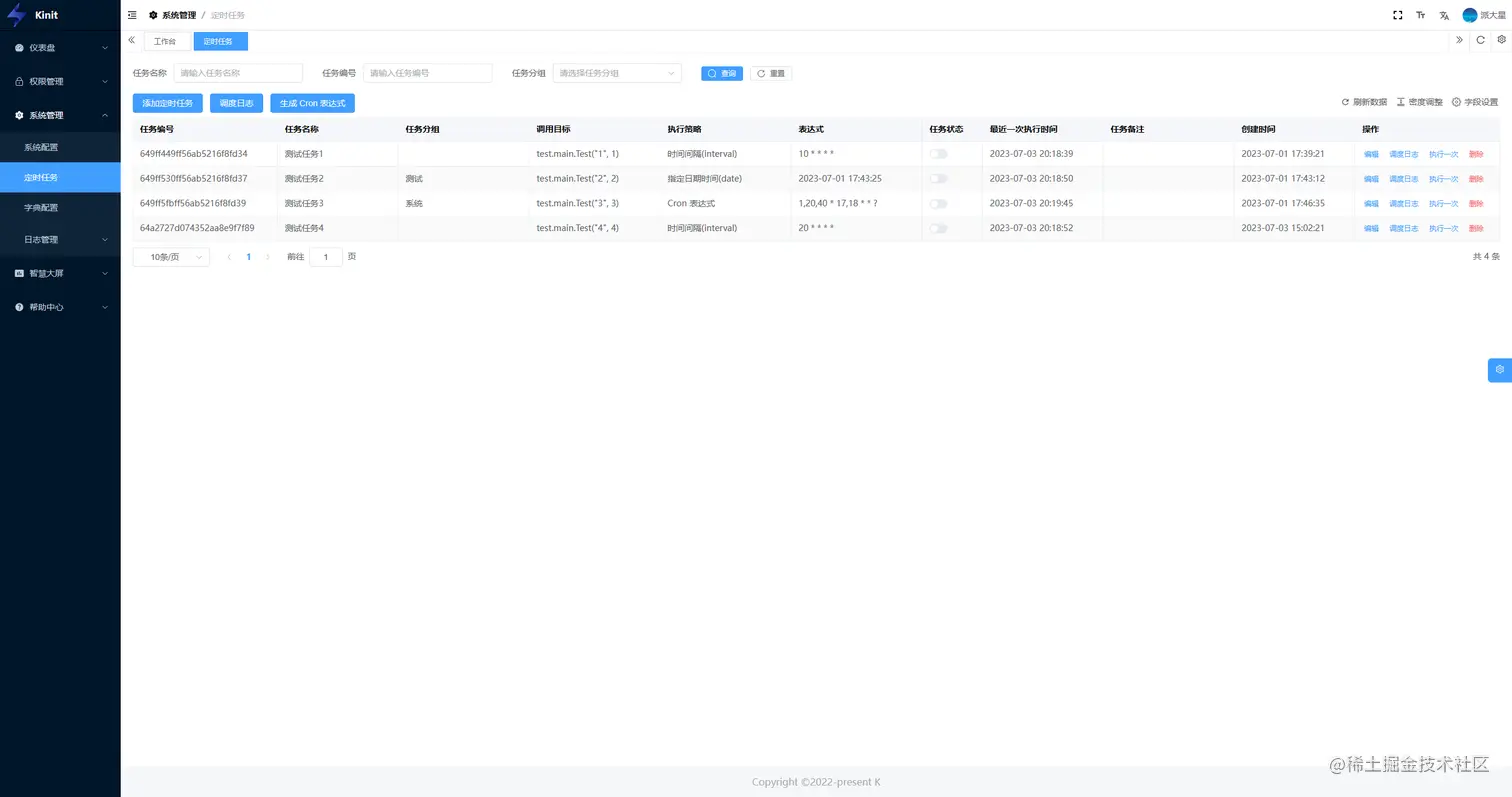Click the breadcrumb 系统管理 gear icon
Screen dimensions: 1512x797
[x=153, y=15]
